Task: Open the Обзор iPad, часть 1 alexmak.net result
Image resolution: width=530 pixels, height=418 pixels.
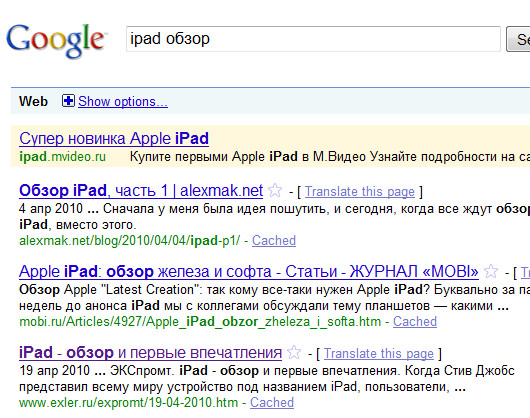Action: (x=141, y=191)
